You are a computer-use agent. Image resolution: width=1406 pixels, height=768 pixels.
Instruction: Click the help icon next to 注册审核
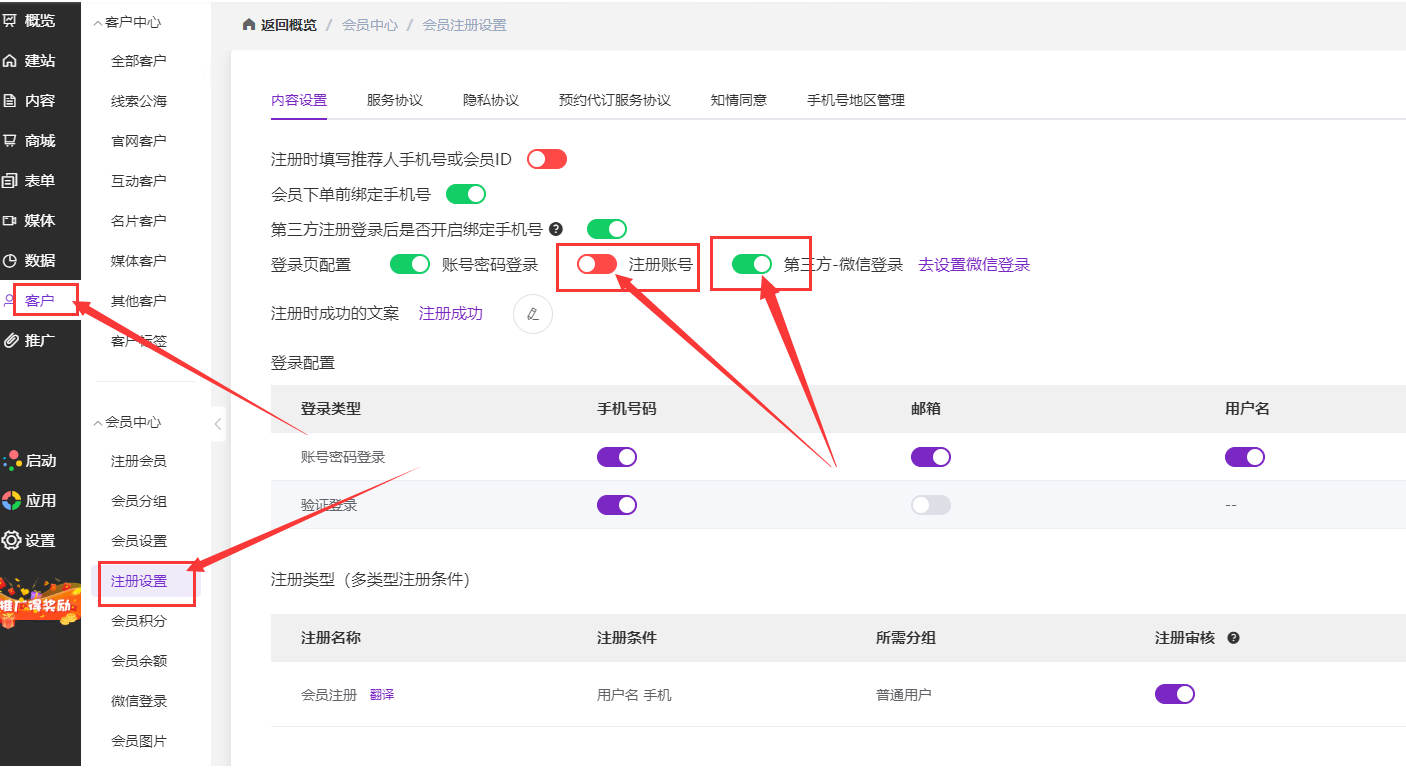point(1233,638)
